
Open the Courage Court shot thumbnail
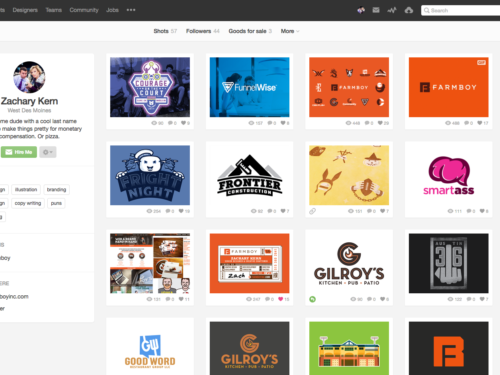point(150,87)
